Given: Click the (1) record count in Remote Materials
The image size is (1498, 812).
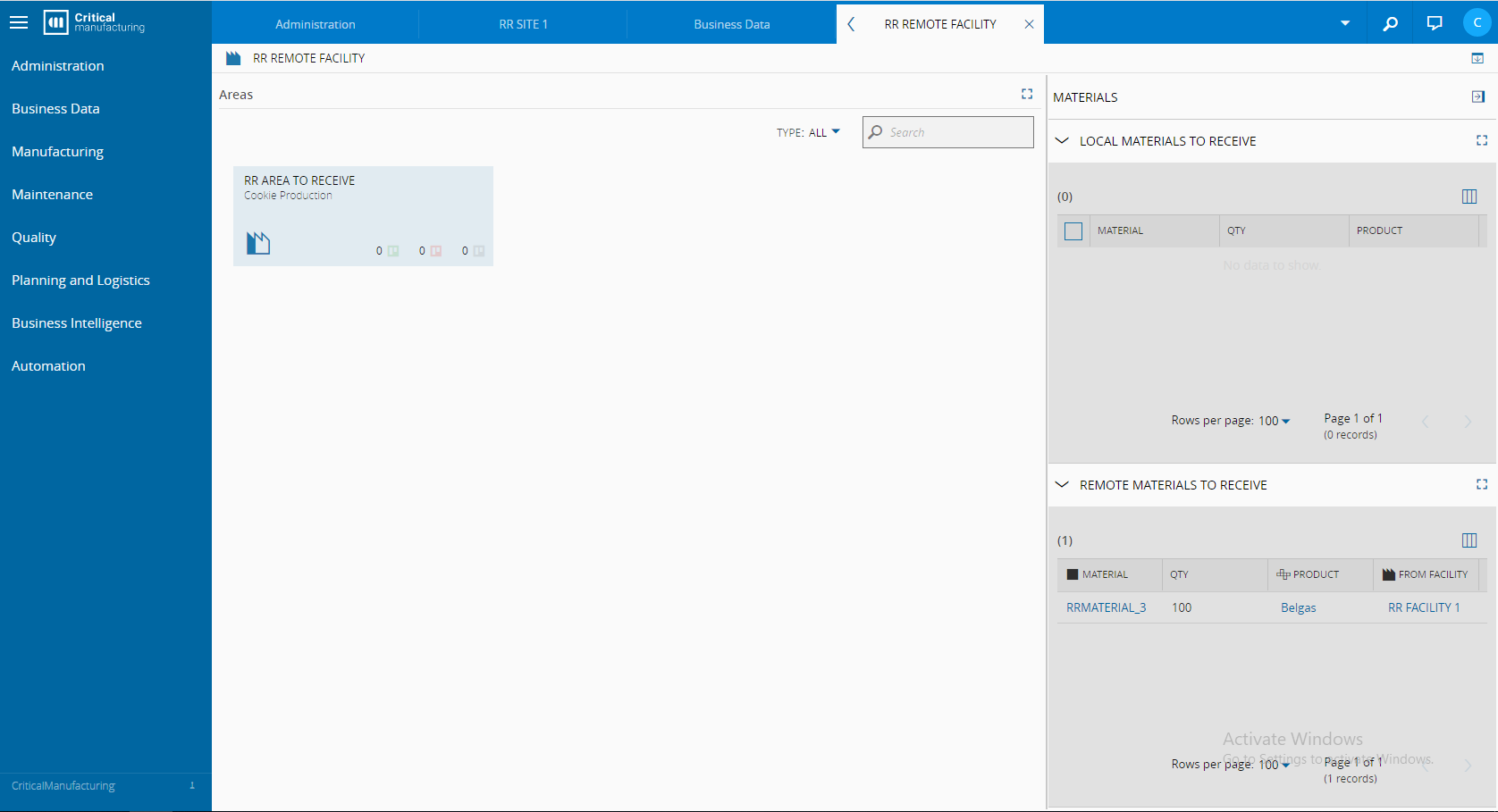Looking at the screenshot, I should point(1065,540).
